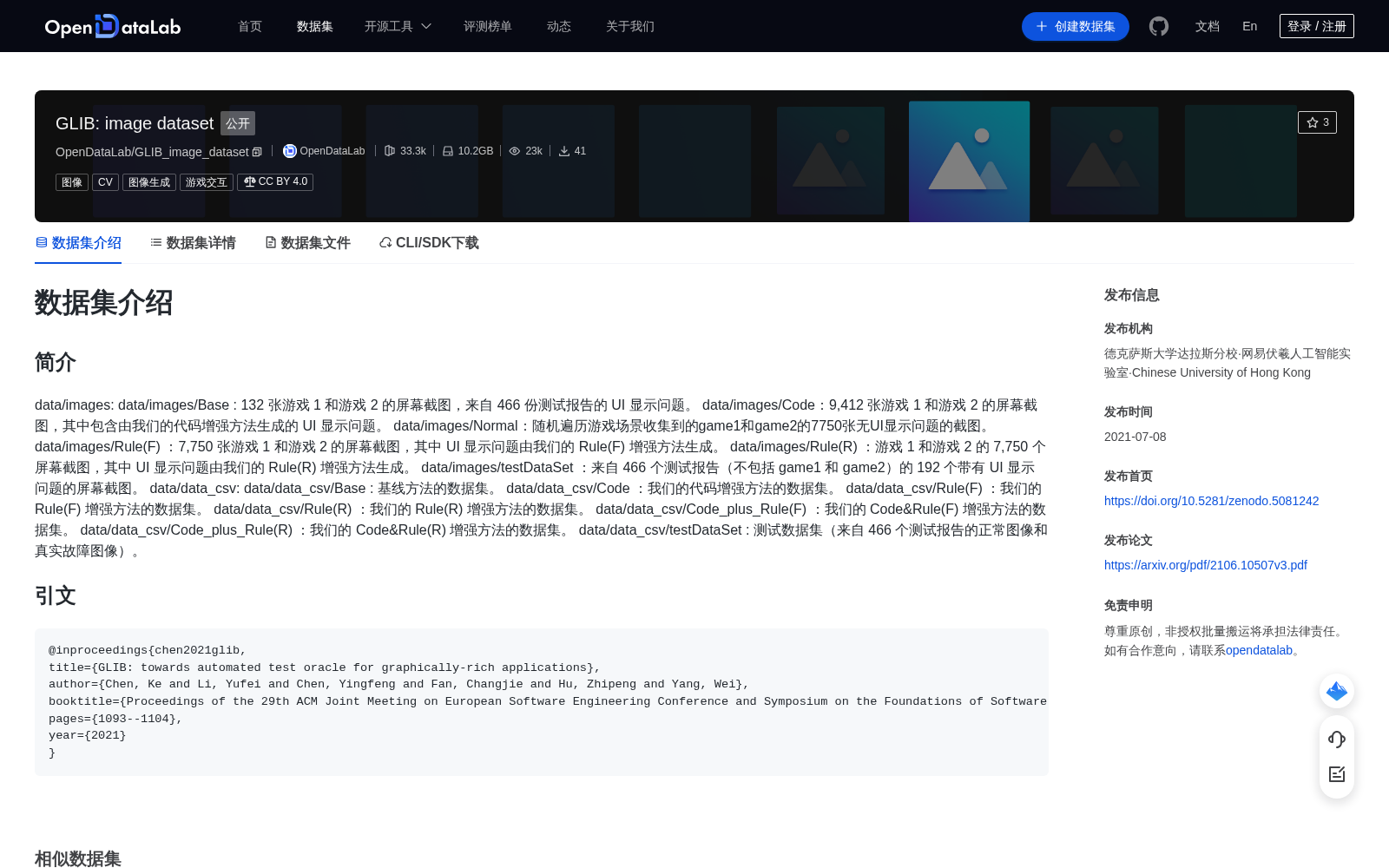1389x868 pixels.
Task: Click the 游戏交互 tag
Action: point(207,182)
